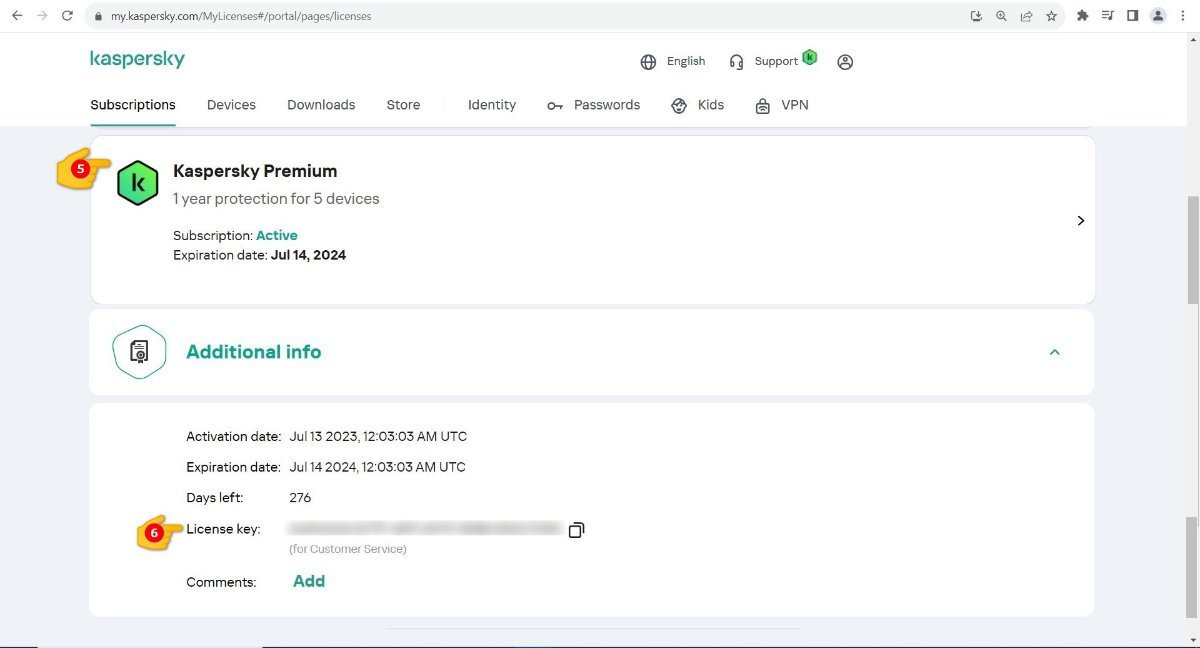Open the extensions puzzle icon
This screenshot has width=1200, height=648.
coord(1083,16)
